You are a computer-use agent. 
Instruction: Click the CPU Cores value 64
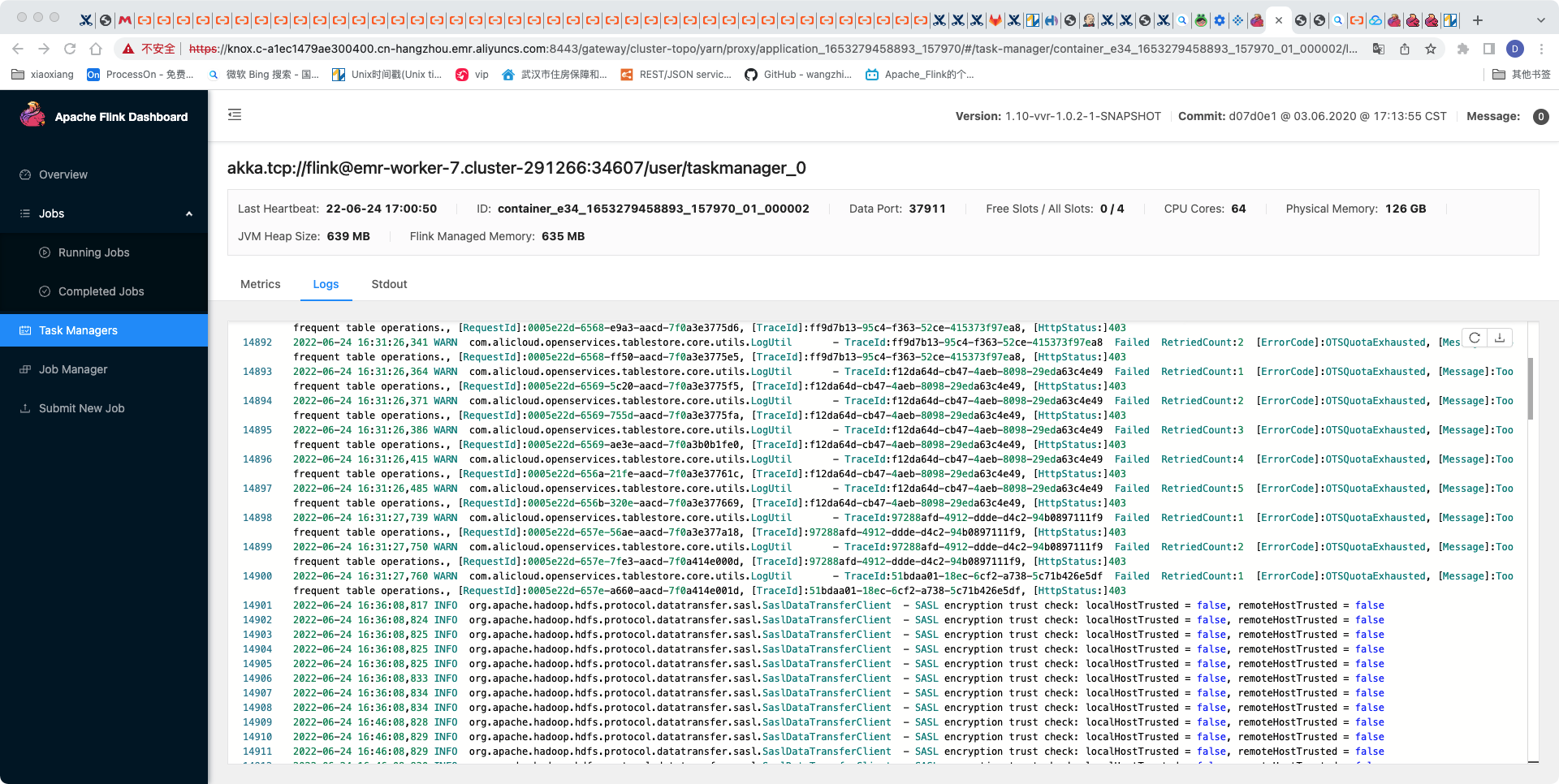tap(1238, 209)
